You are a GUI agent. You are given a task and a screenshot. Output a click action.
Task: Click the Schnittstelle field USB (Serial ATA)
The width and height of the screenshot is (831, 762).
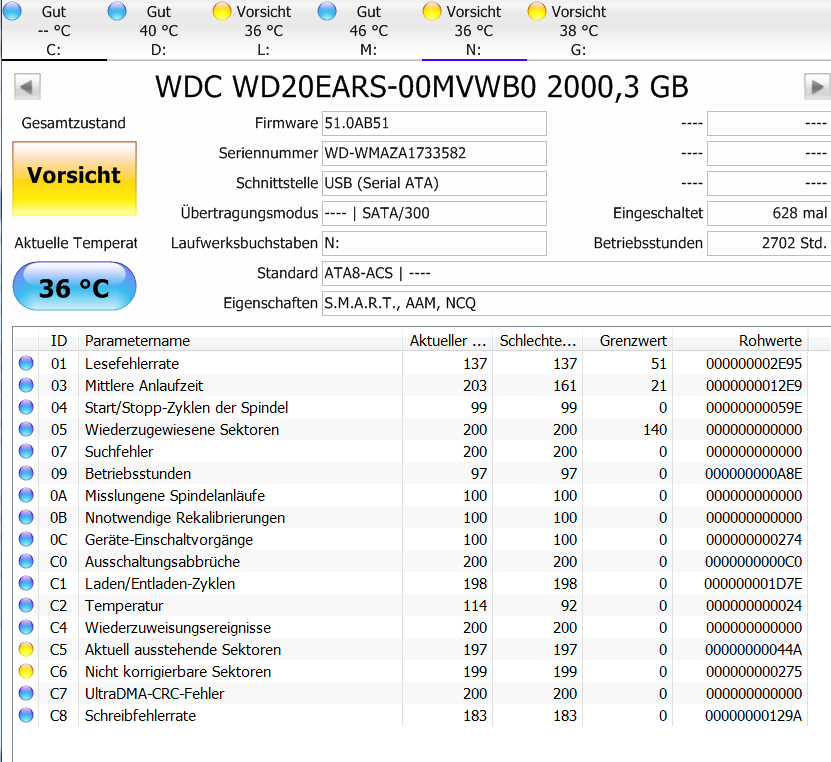pyautogui.click(x=434, y=183)
